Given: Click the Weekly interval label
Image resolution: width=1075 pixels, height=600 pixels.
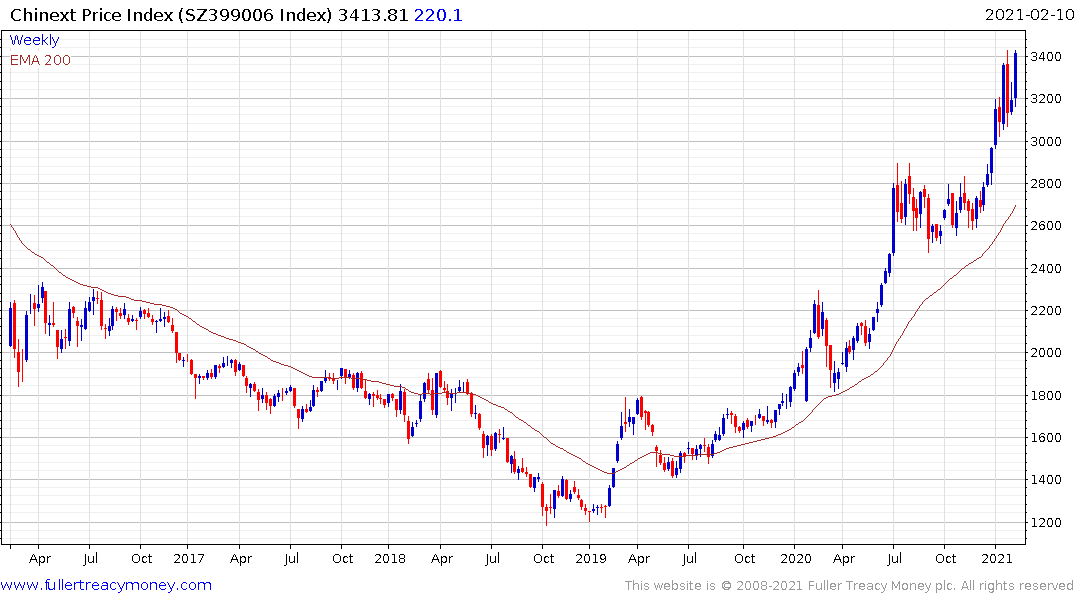Looking at the screenshot, I should tap(34, 40).
